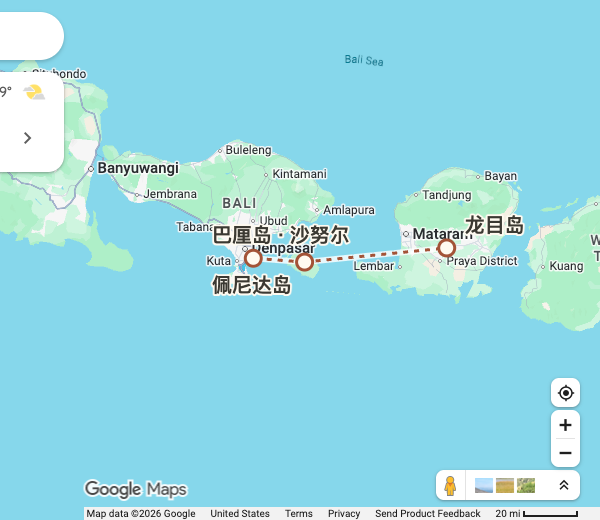The image size is (600, 520).
Task: Click the Amlapura place label
Action: pos(349,210)
